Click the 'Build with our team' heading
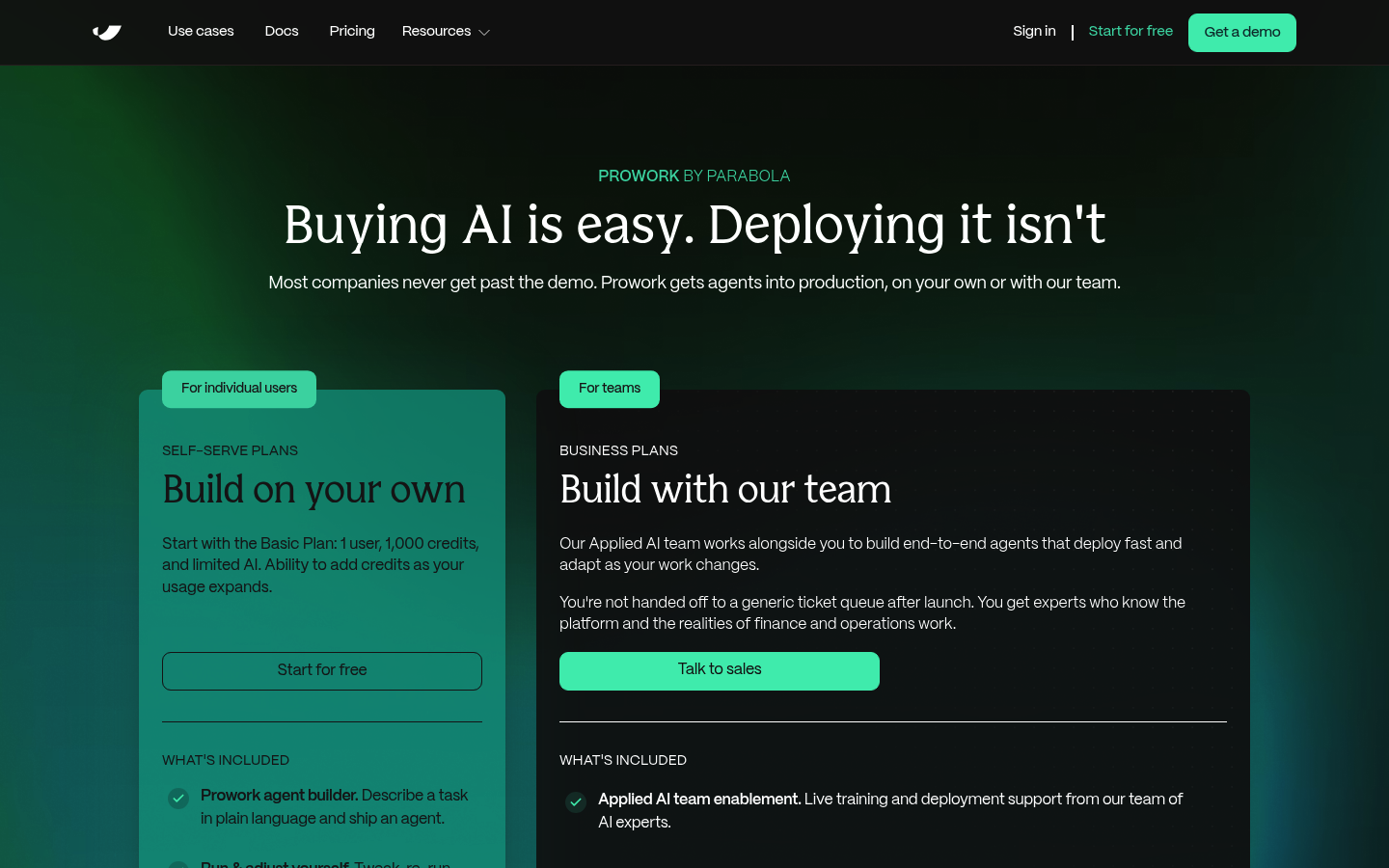Screen dimensions: 1389x868 (725, 490)
